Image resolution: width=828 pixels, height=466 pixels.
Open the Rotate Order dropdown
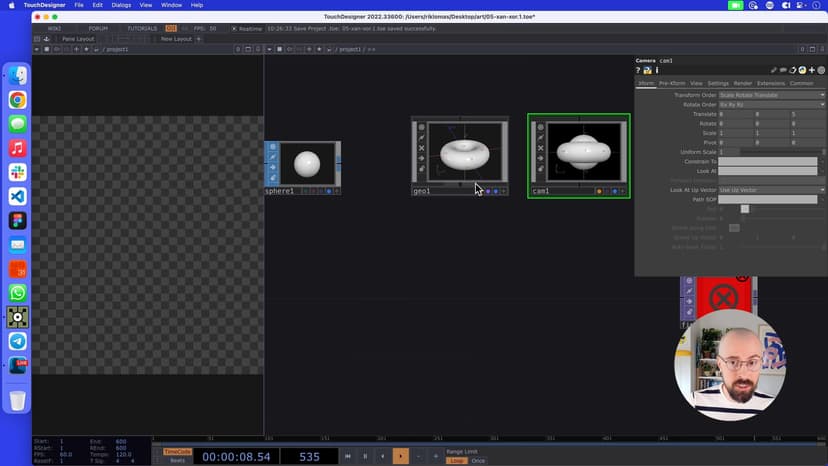point(772,105)
